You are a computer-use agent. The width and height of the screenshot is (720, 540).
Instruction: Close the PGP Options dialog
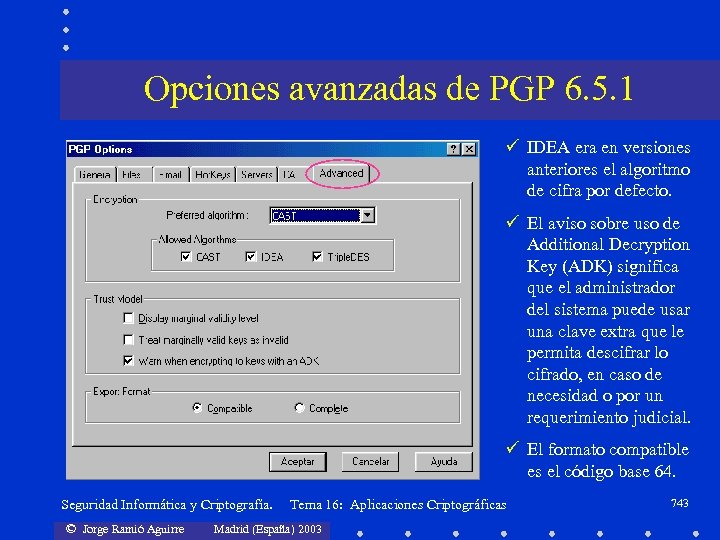point(469,149)
